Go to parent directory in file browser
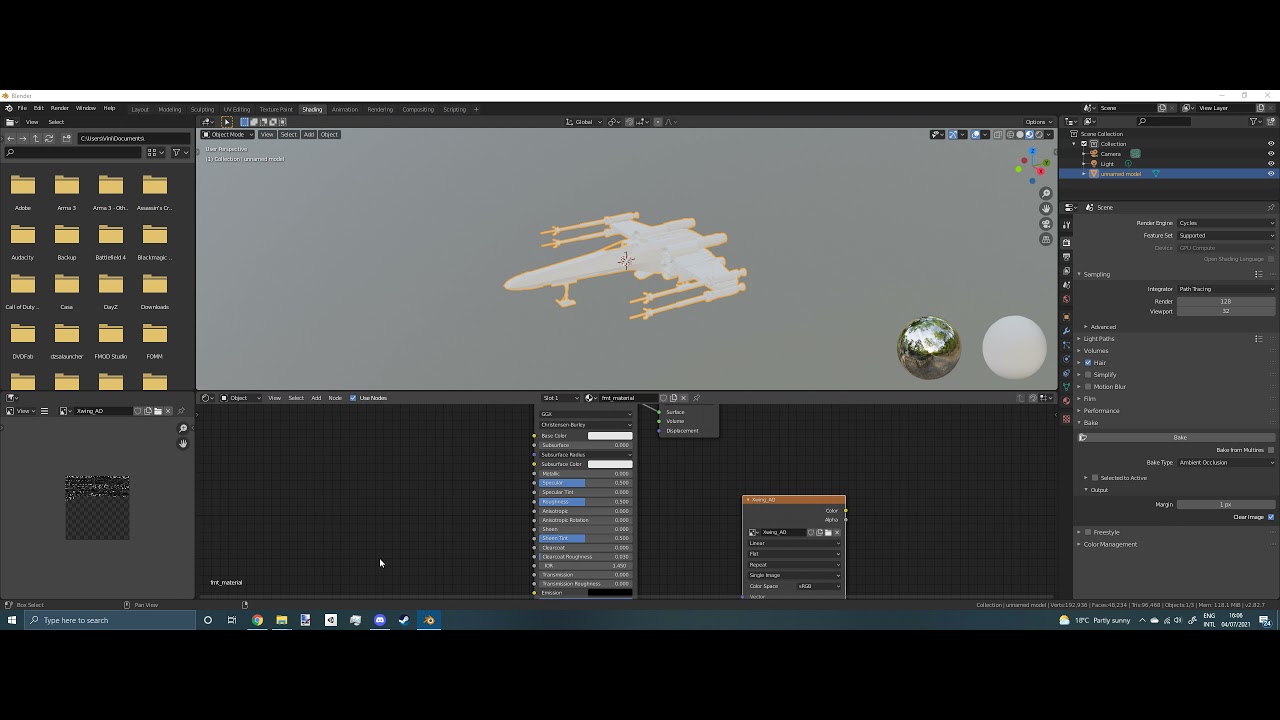1280x720 pixels. coord(35,138)
